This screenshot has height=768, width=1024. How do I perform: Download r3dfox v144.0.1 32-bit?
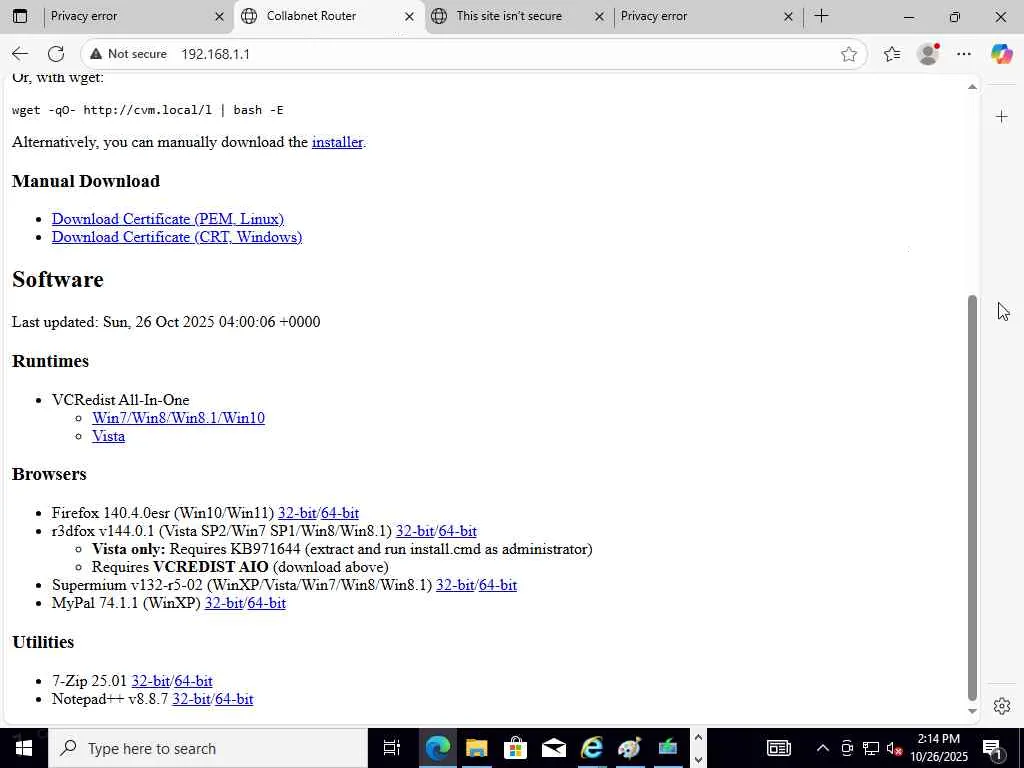pyautogui.click(x=415, y=532)
